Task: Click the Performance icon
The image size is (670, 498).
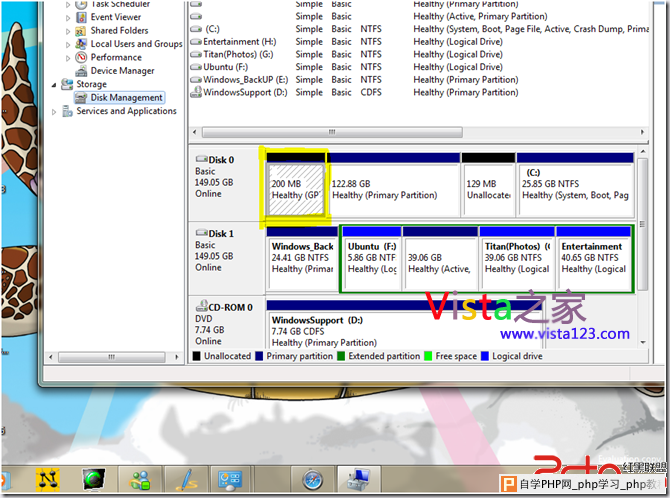Action: (x=81, y=57)
